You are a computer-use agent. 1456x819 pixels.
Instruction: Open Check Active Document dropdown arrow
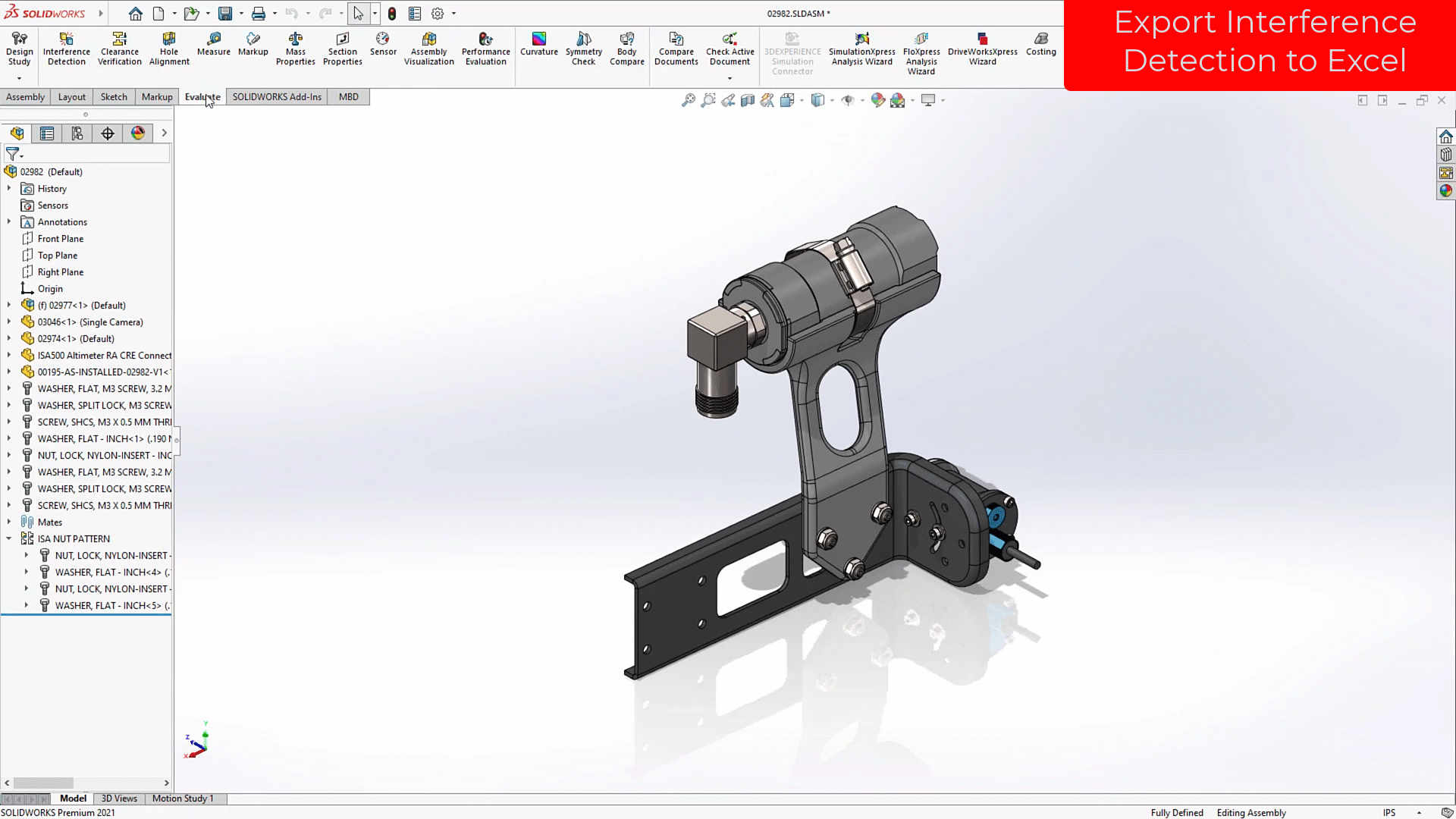click(730, 78)
